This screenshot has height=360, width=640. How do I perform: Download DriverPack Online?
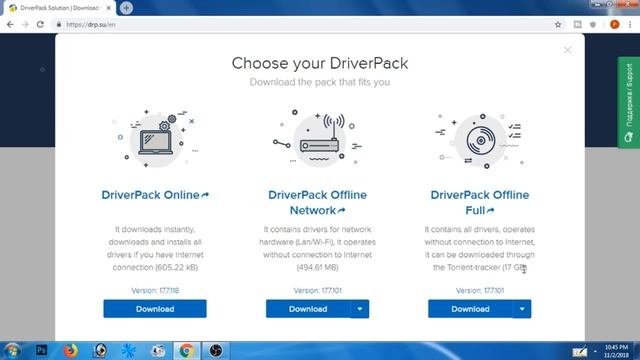coord(155,309)
